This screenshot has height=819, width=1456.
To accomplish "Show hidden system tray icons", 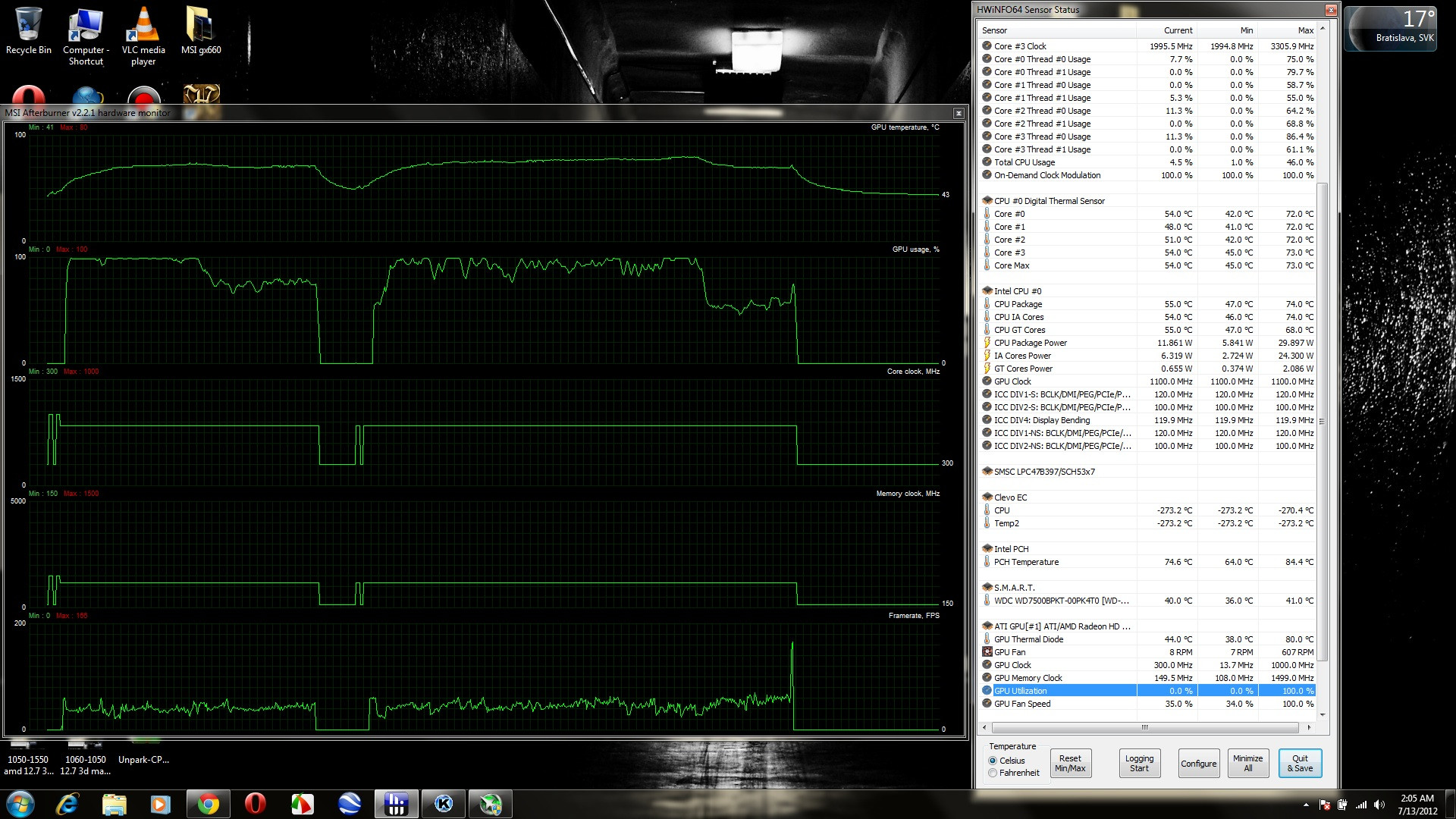I will 1306,805.
